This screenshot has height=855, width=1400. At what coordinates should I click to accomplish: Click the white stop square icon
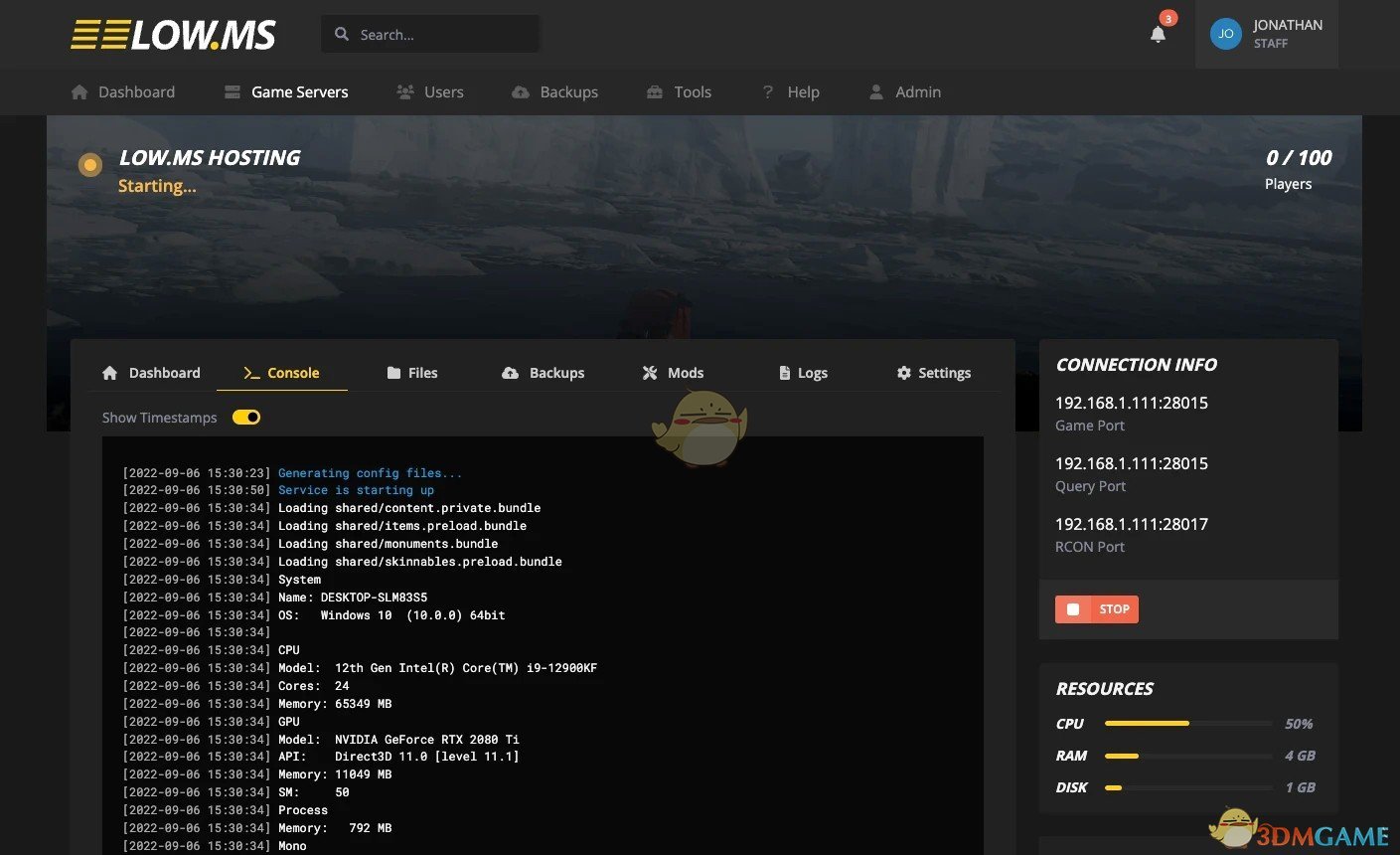(1073, 609)
